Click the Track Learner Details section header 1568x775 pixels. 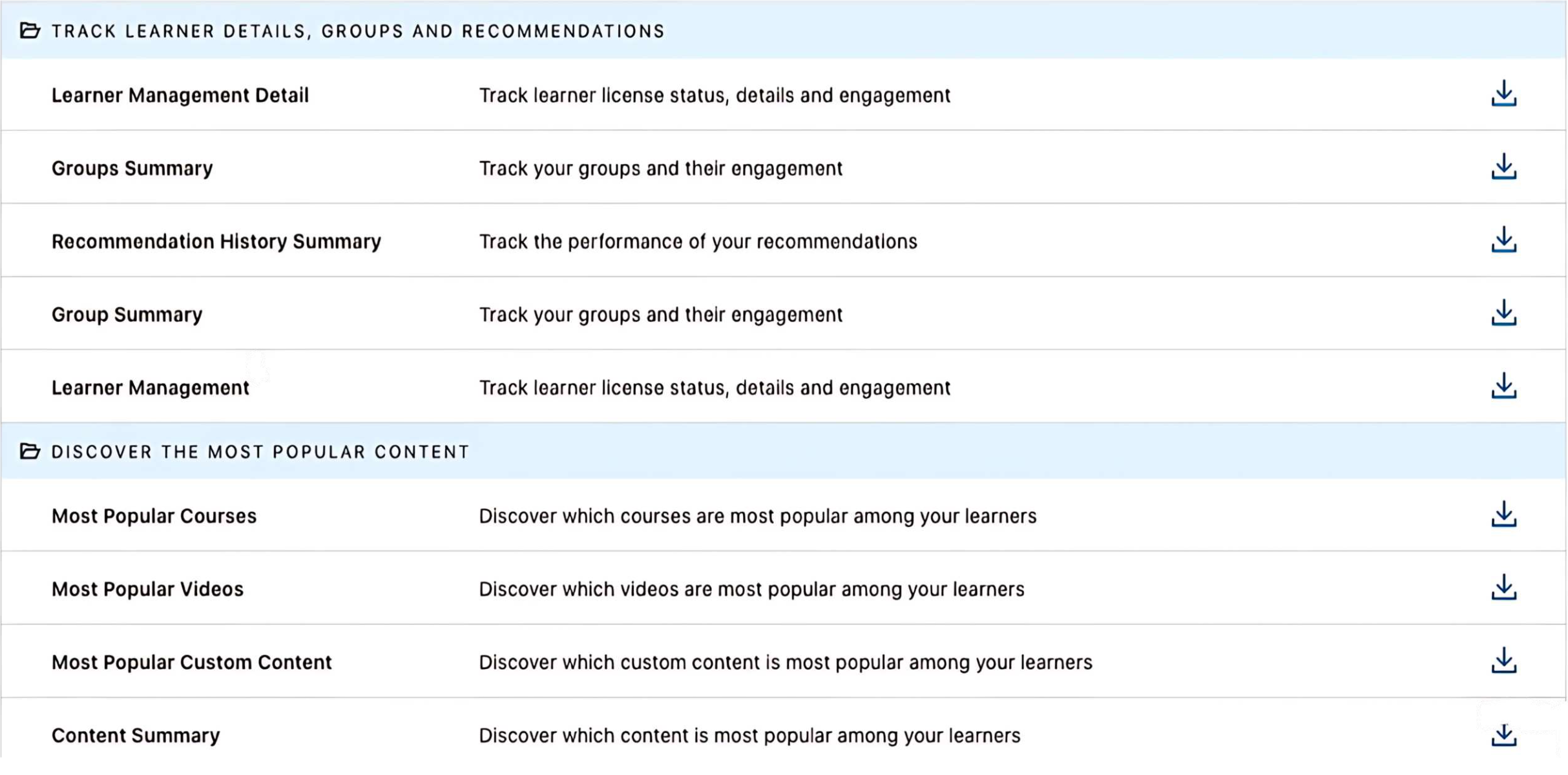tap(358, 31)
